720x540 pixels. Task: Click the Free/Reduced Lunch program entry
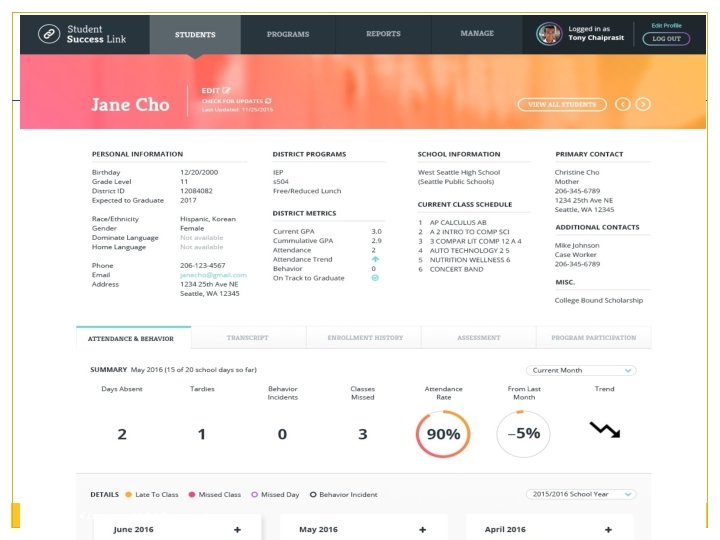307,191
